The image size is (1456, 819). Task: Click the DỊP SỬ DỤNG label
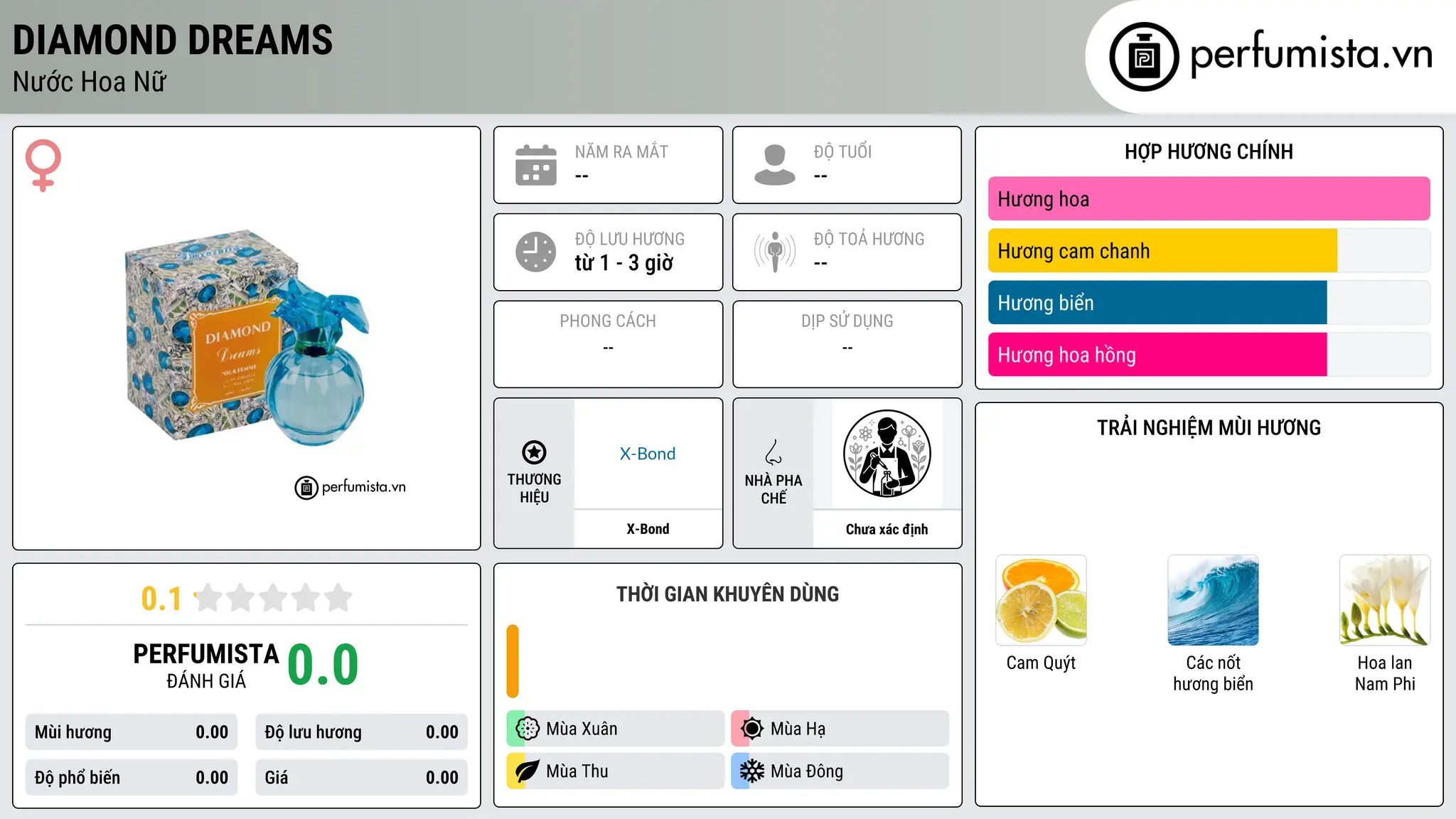tap(847, 321)
